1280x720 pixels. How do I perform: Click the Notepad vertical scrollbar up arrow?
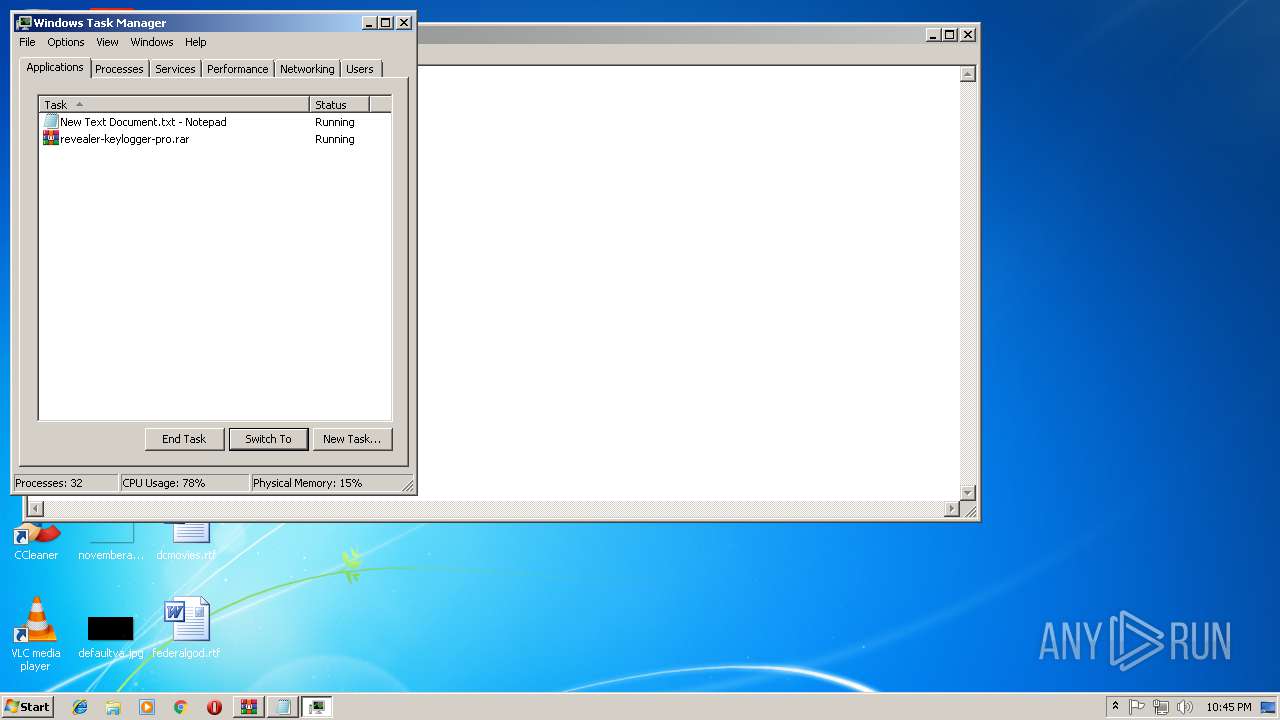(x=967, y=74)
